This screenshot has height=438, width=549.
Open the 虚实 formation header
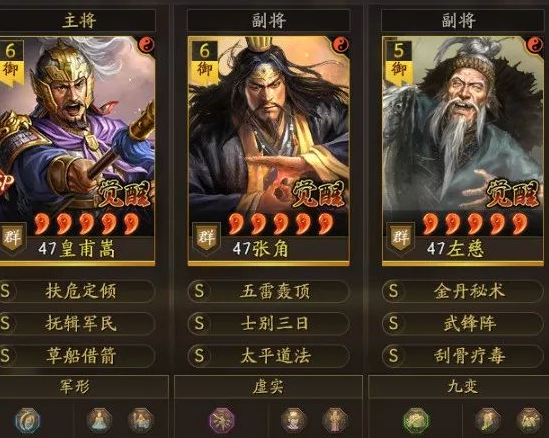pos(268,387)
